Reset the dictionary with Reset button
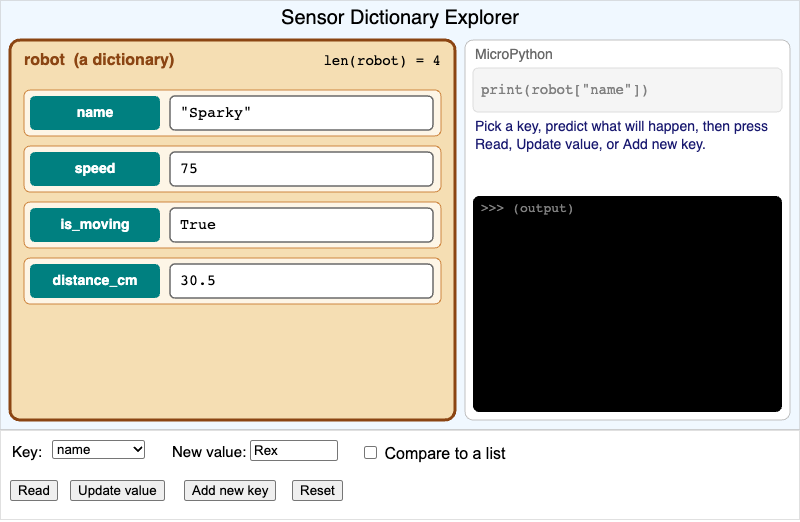 [317, 490]
